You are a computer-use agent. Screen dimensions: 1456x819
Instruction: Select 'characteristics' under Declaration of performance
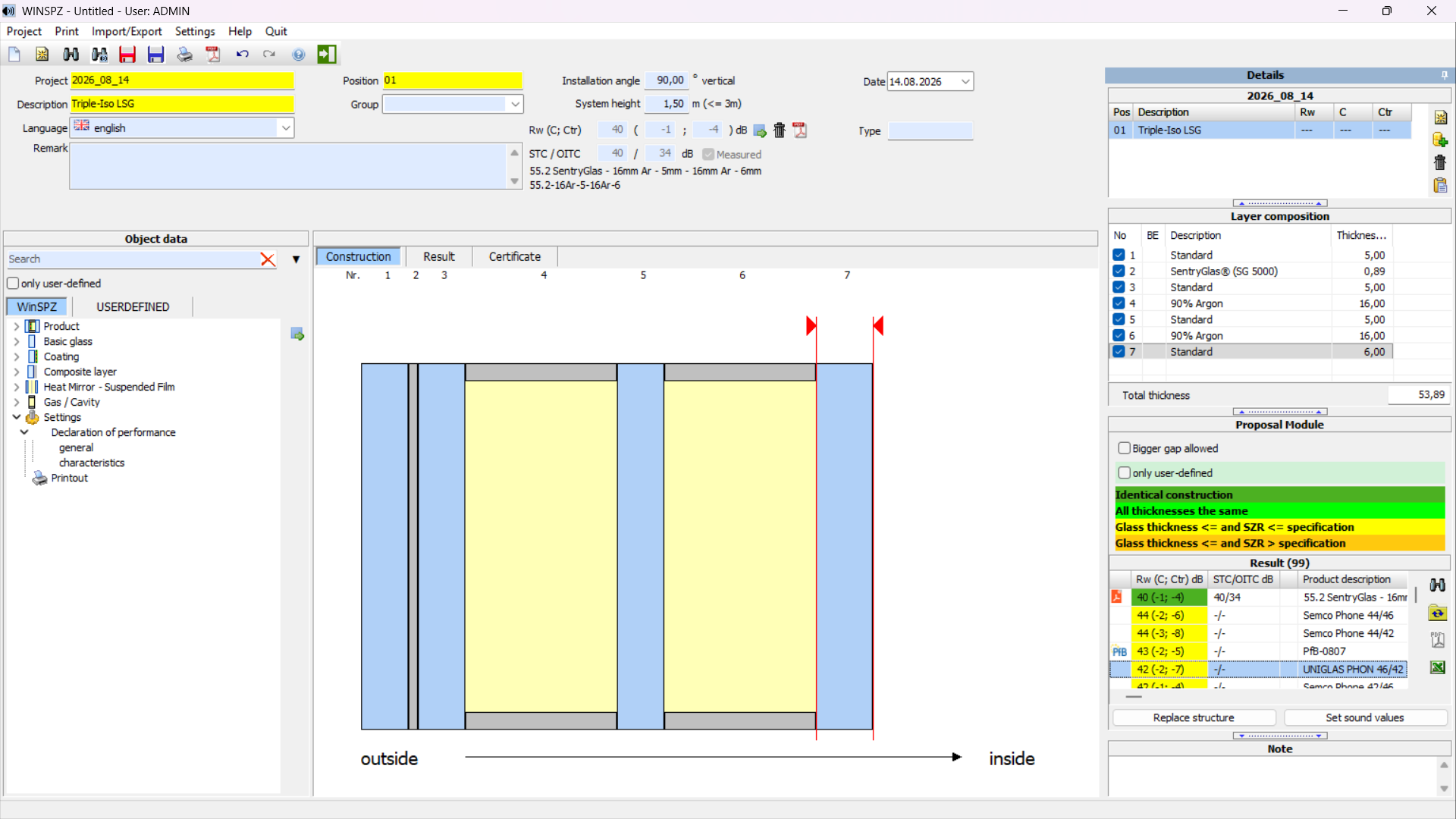[x=92, y=463]
